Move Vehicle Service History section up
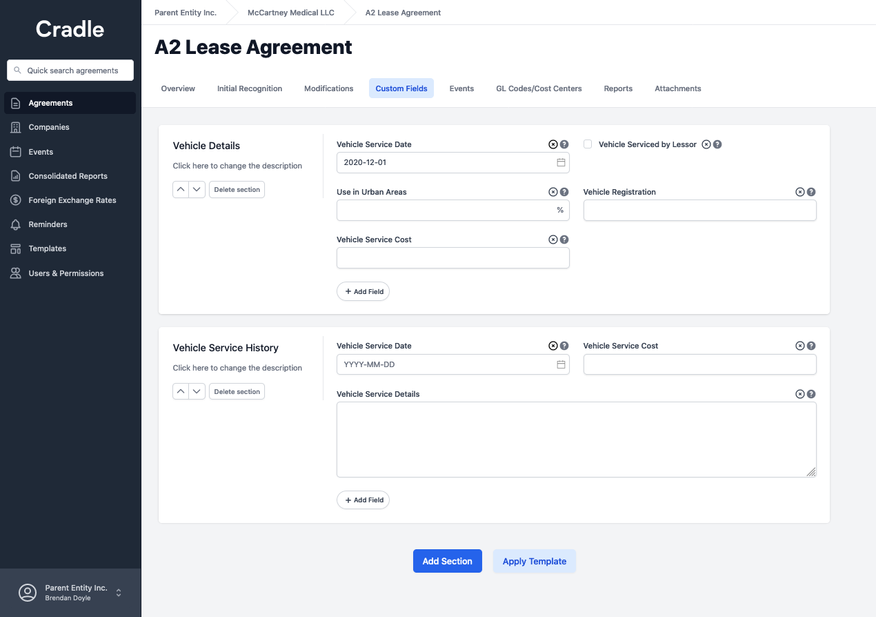The image size is (876, 617). [181, 391]
